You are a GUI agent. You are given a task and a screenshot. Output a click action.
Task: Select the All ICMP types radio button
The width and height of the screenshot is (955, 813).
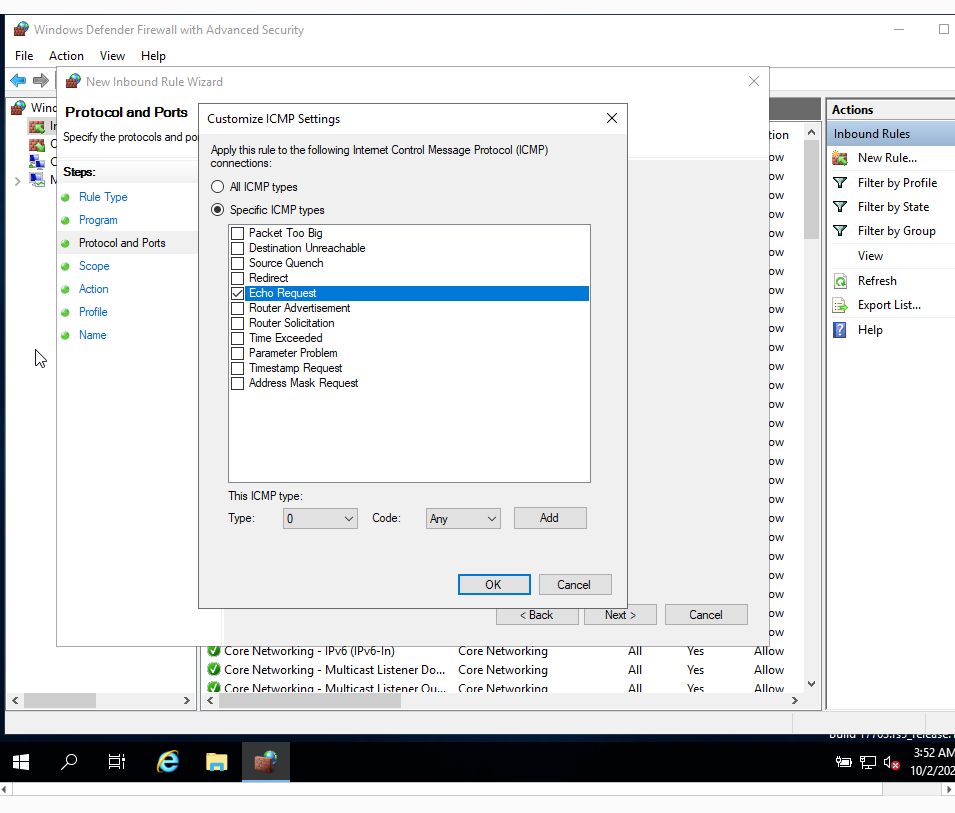[217, 187]
